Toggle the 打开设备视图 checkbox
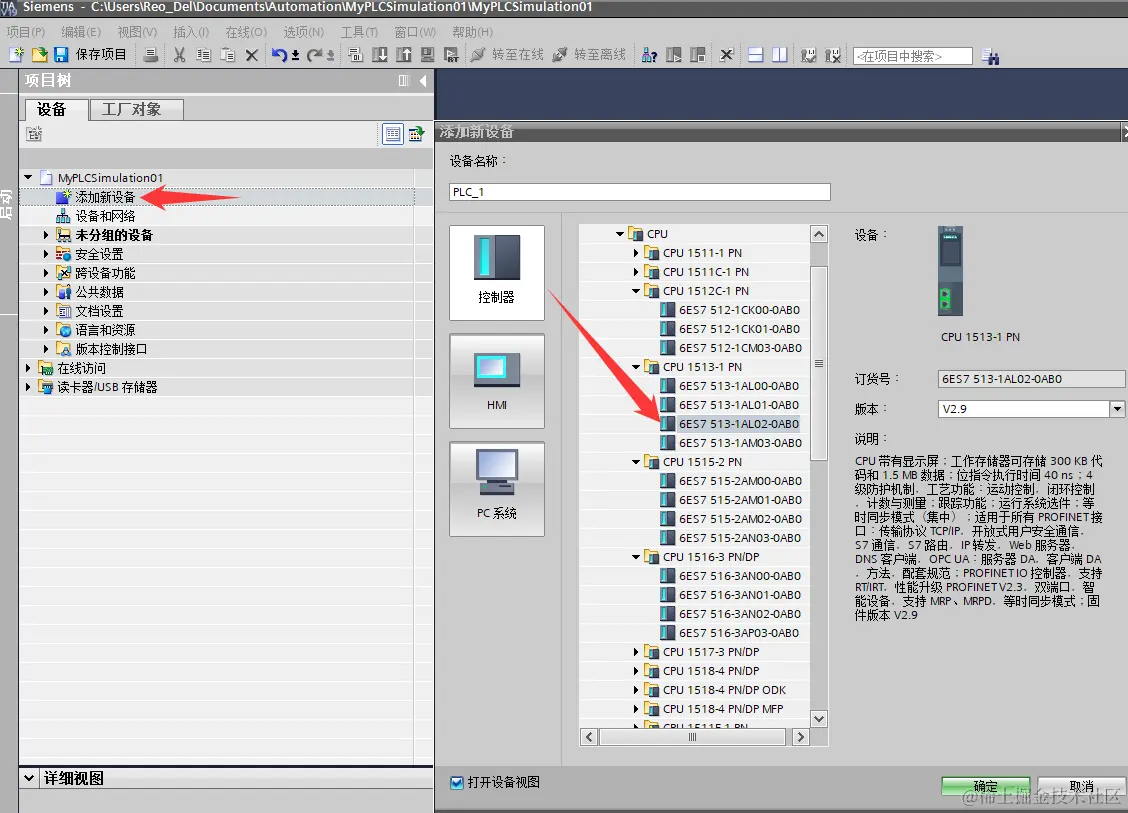Screen dimensions: 1128x813 pyautogui.click(x=457, y=782)
